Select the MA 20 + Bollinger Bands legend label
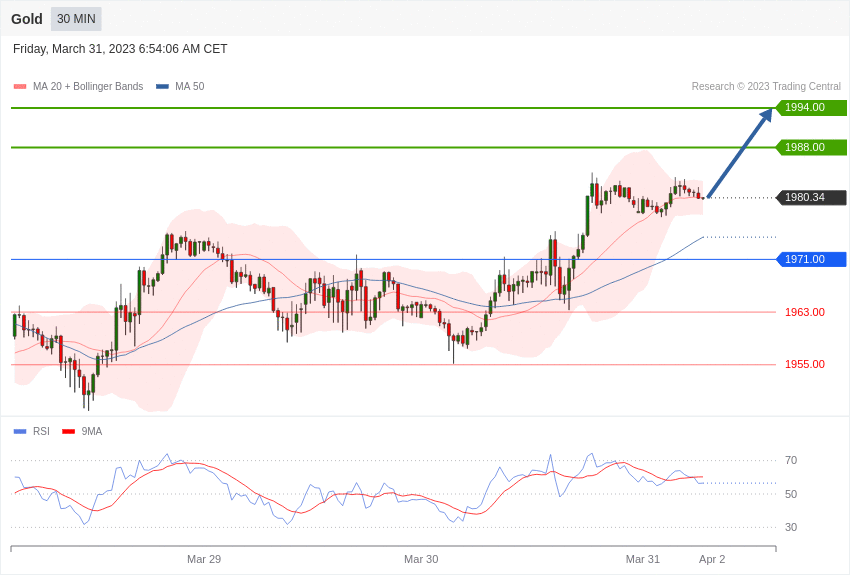 88,86
